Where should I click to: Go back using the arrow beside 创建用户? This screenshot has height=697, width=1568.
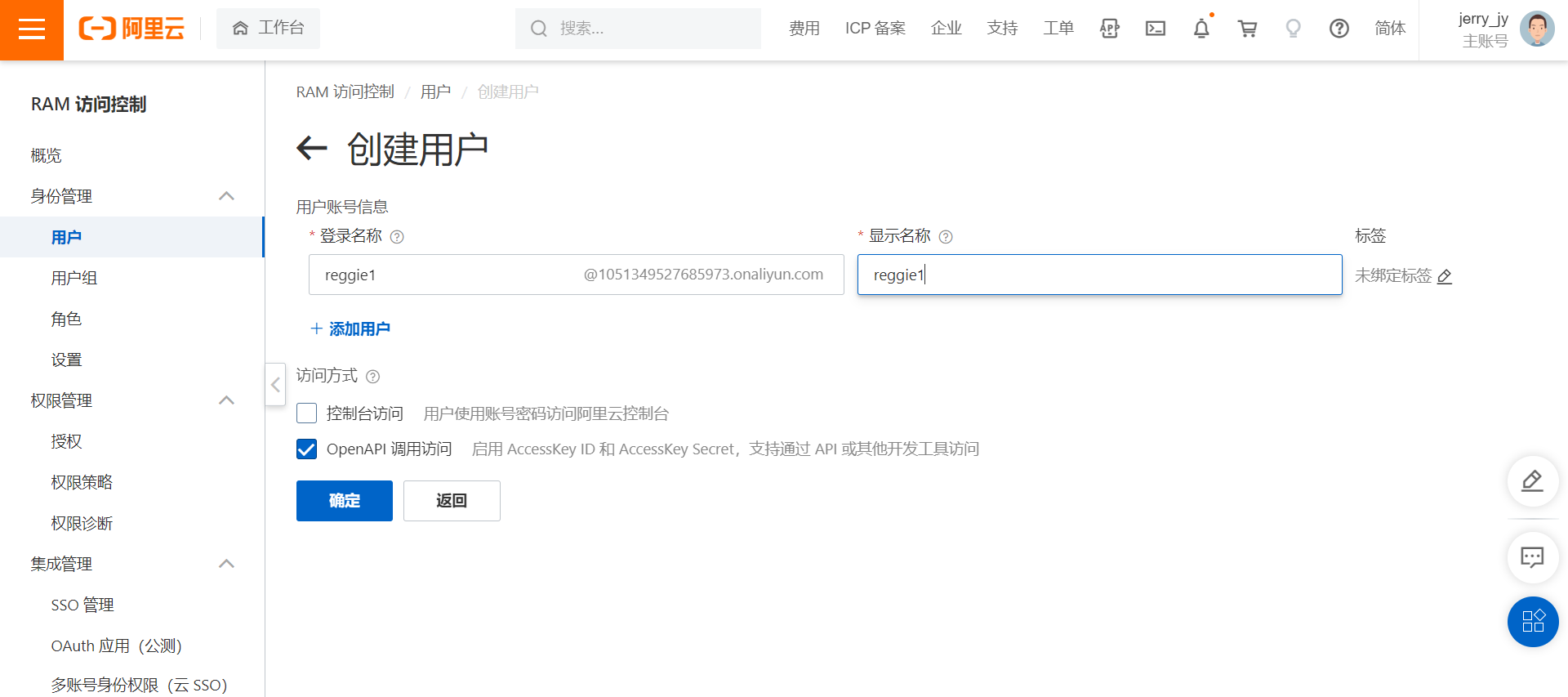click(311, 149)
